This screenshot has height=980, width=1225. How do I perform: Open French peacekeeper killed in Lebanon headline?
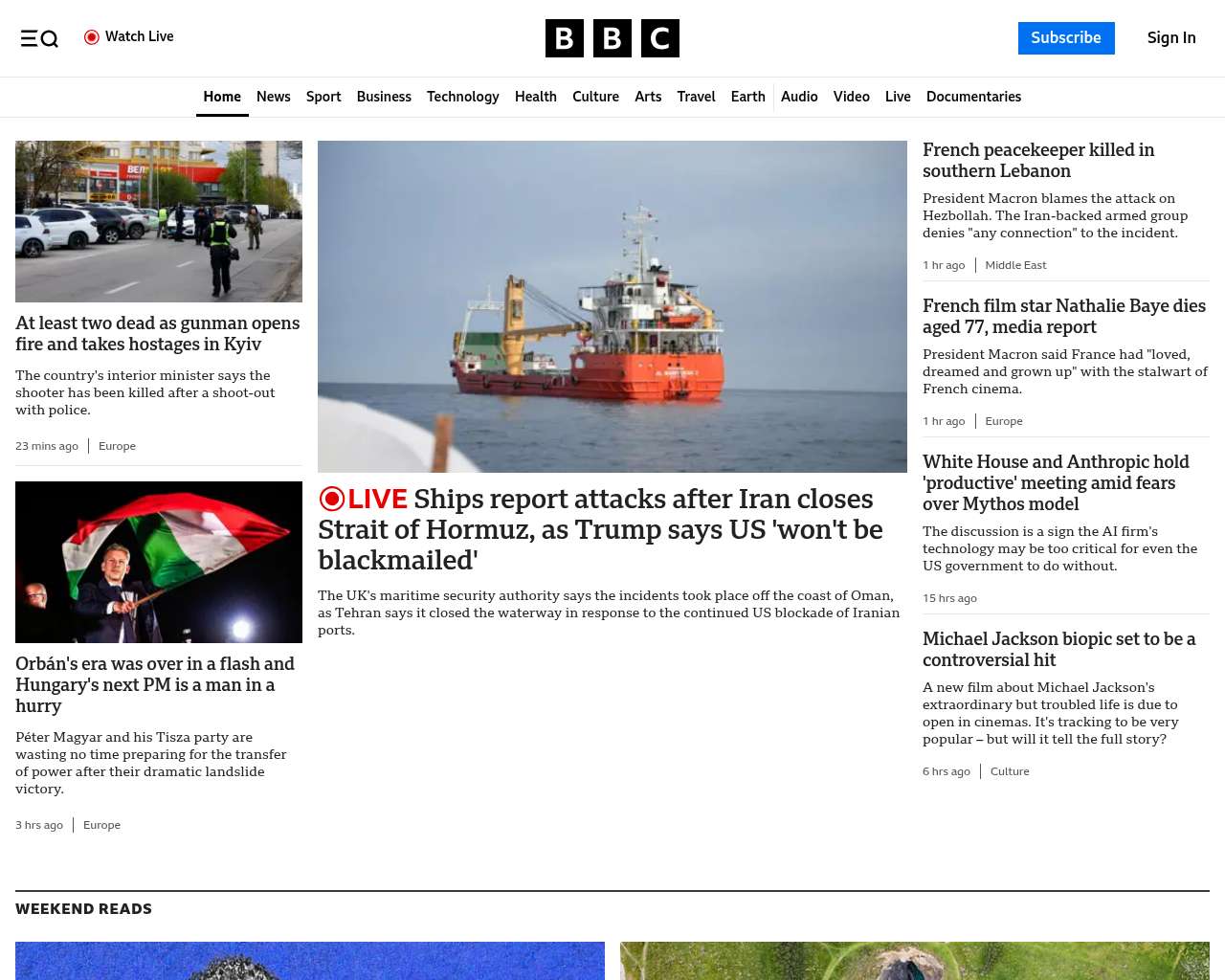[1038, 160]
